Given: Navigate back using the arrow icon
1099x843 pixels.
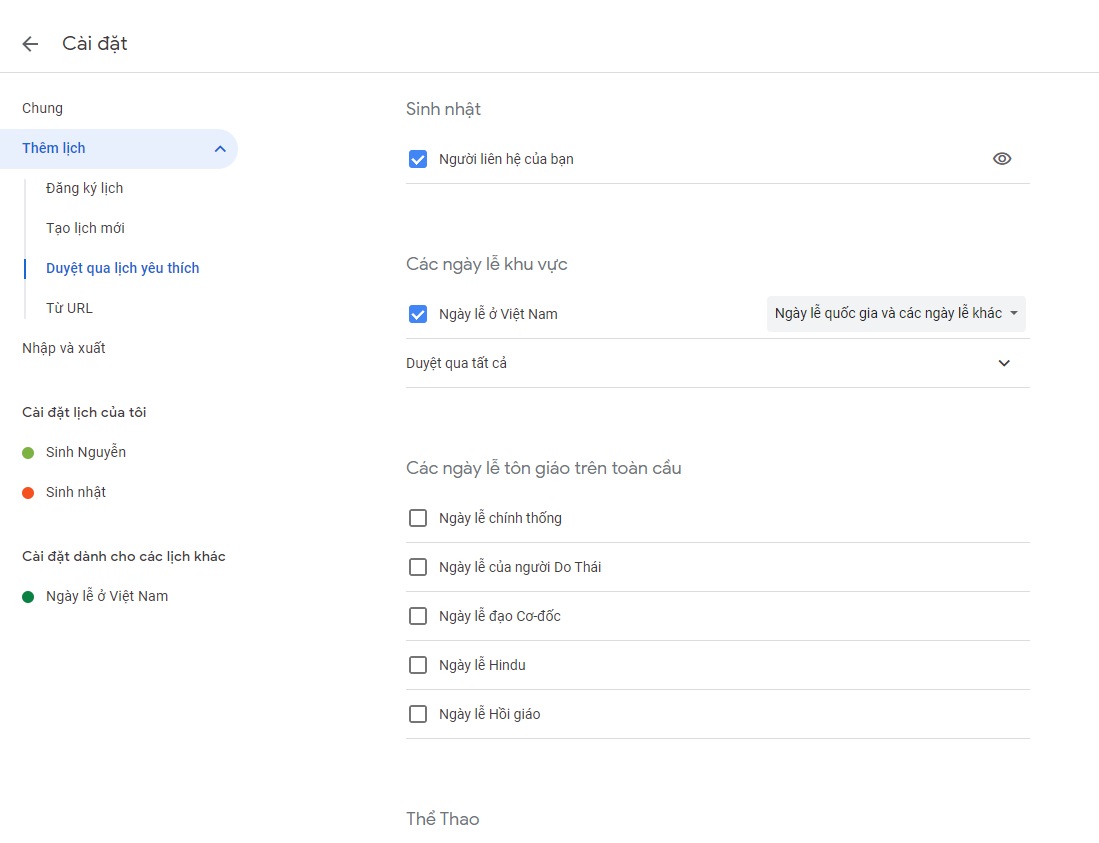Looking at the screenshot, I should tap(29, 43).
